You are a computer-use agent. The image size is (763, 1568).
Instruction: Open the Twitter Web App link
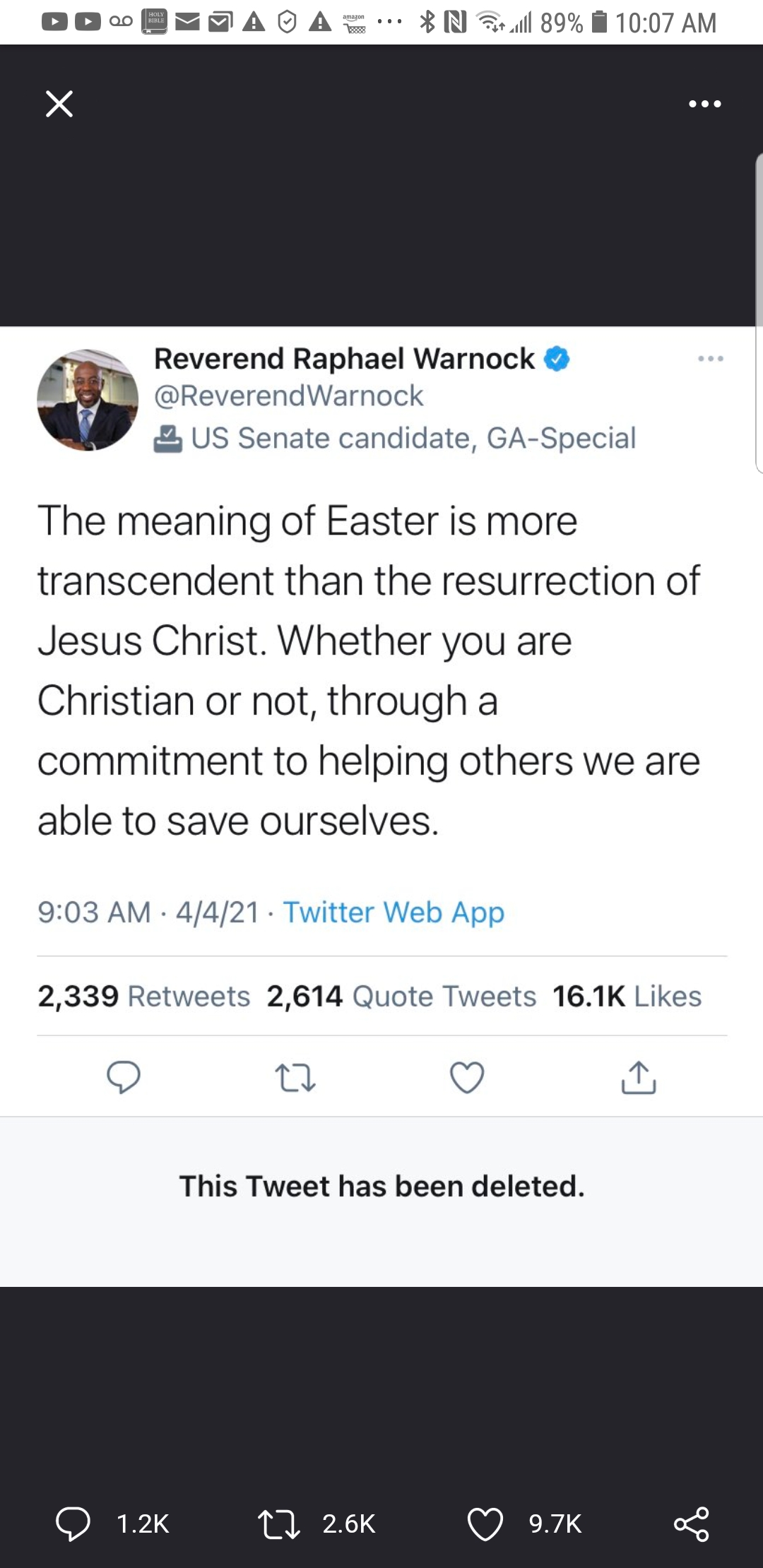(x=394, y=912)
